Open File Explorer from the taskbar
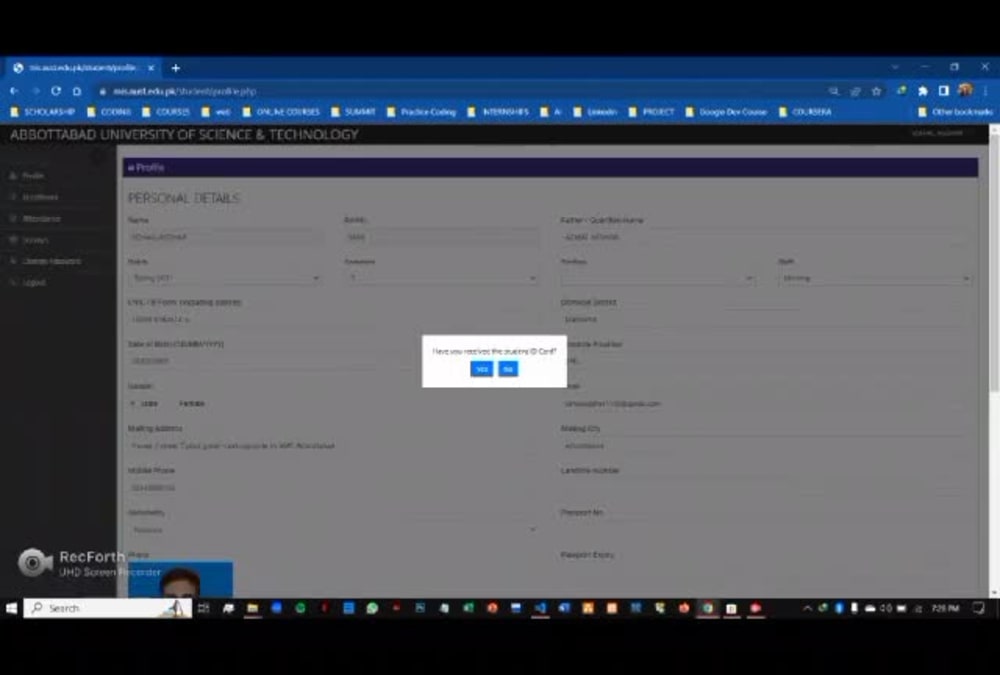Image resolution: width=1000 pixels, height=675 pixels. 253,608
